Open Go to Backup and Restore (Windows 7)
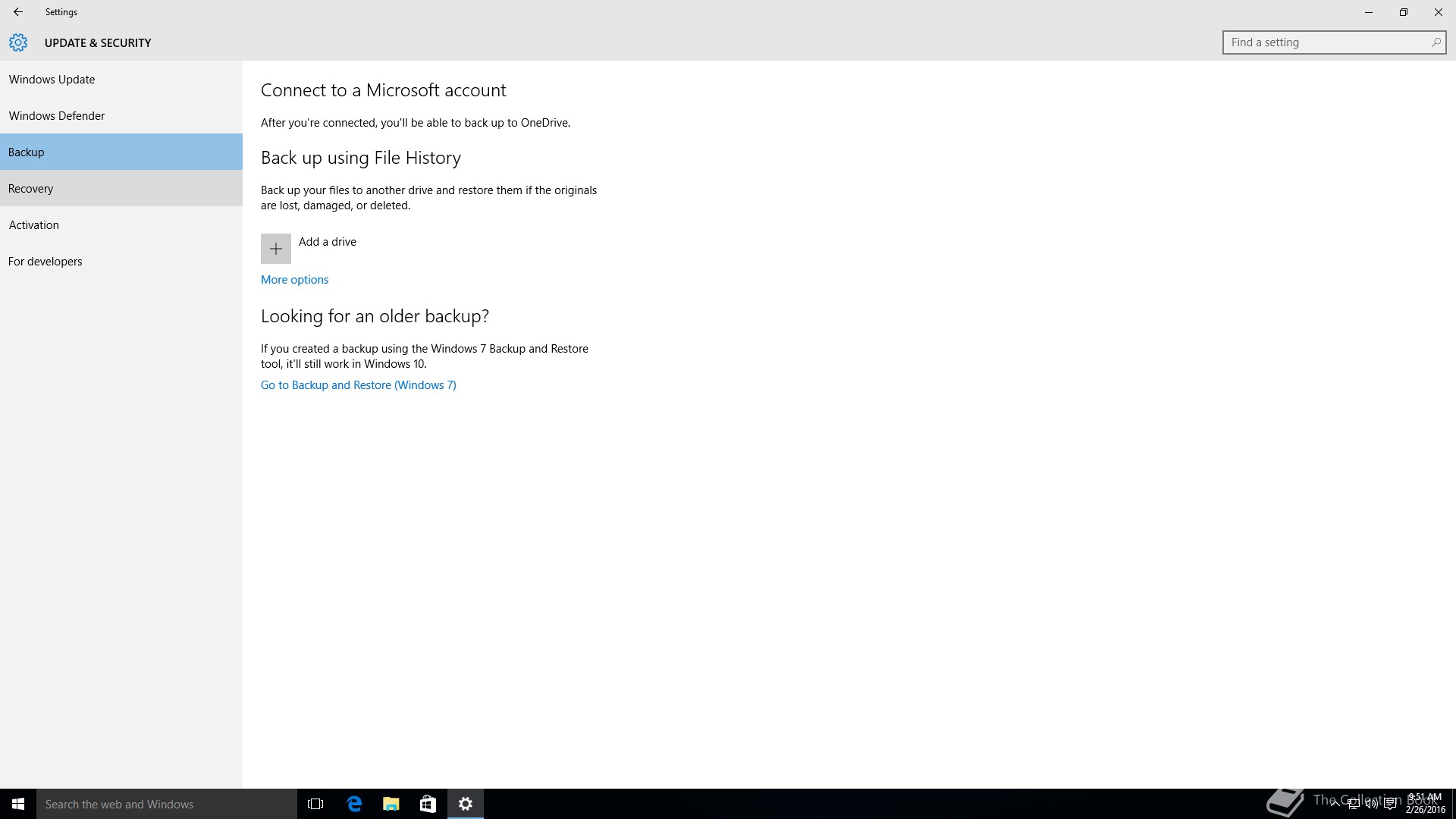 click(359, 384)
